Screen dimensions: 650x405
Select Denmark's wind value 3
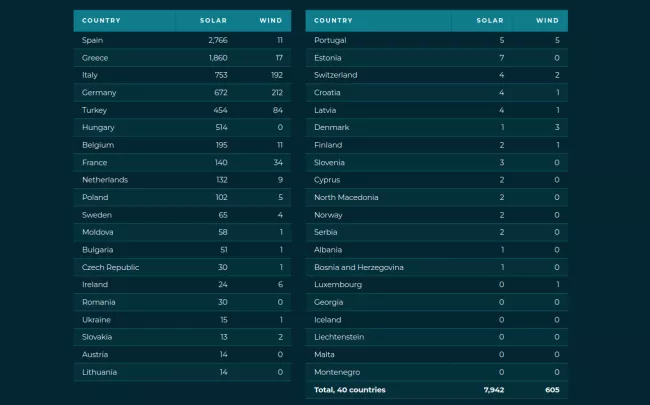point(557,127)
